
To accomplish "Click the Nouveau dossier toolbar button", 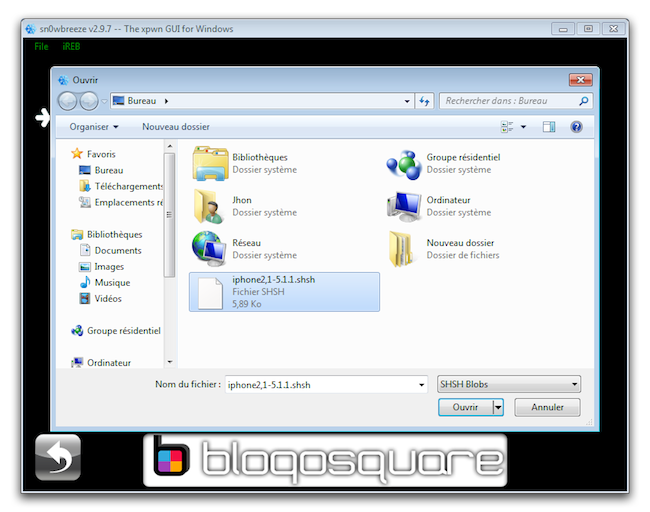I will [x=176, y=127].
